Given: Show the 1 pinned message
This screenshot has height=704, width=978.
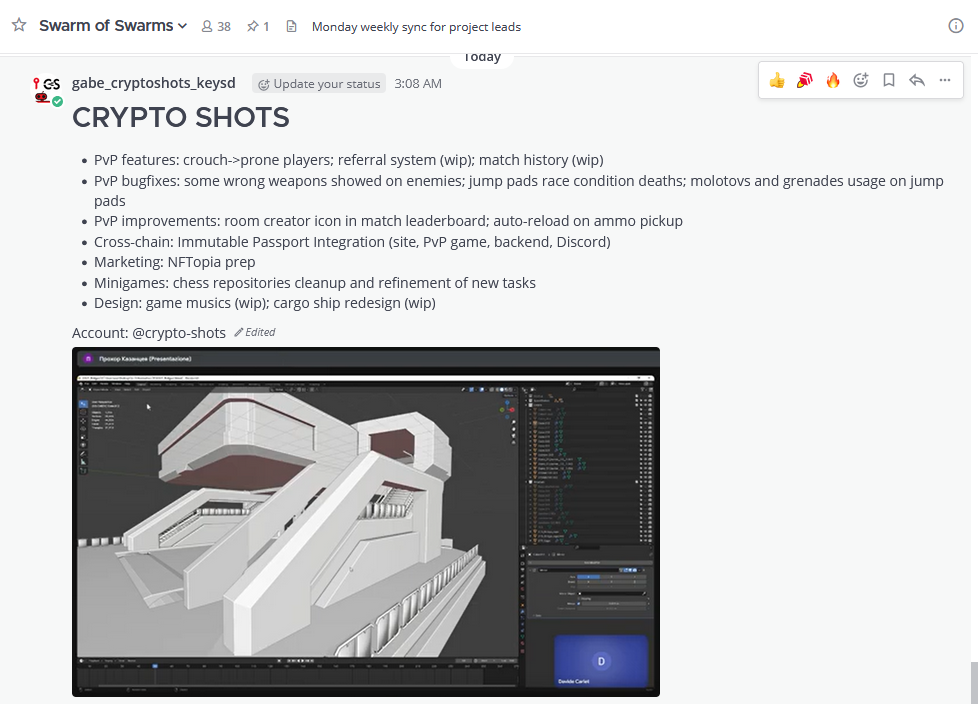Looking at the screenshot, I should pyautogui.click(x=258, y=26).
